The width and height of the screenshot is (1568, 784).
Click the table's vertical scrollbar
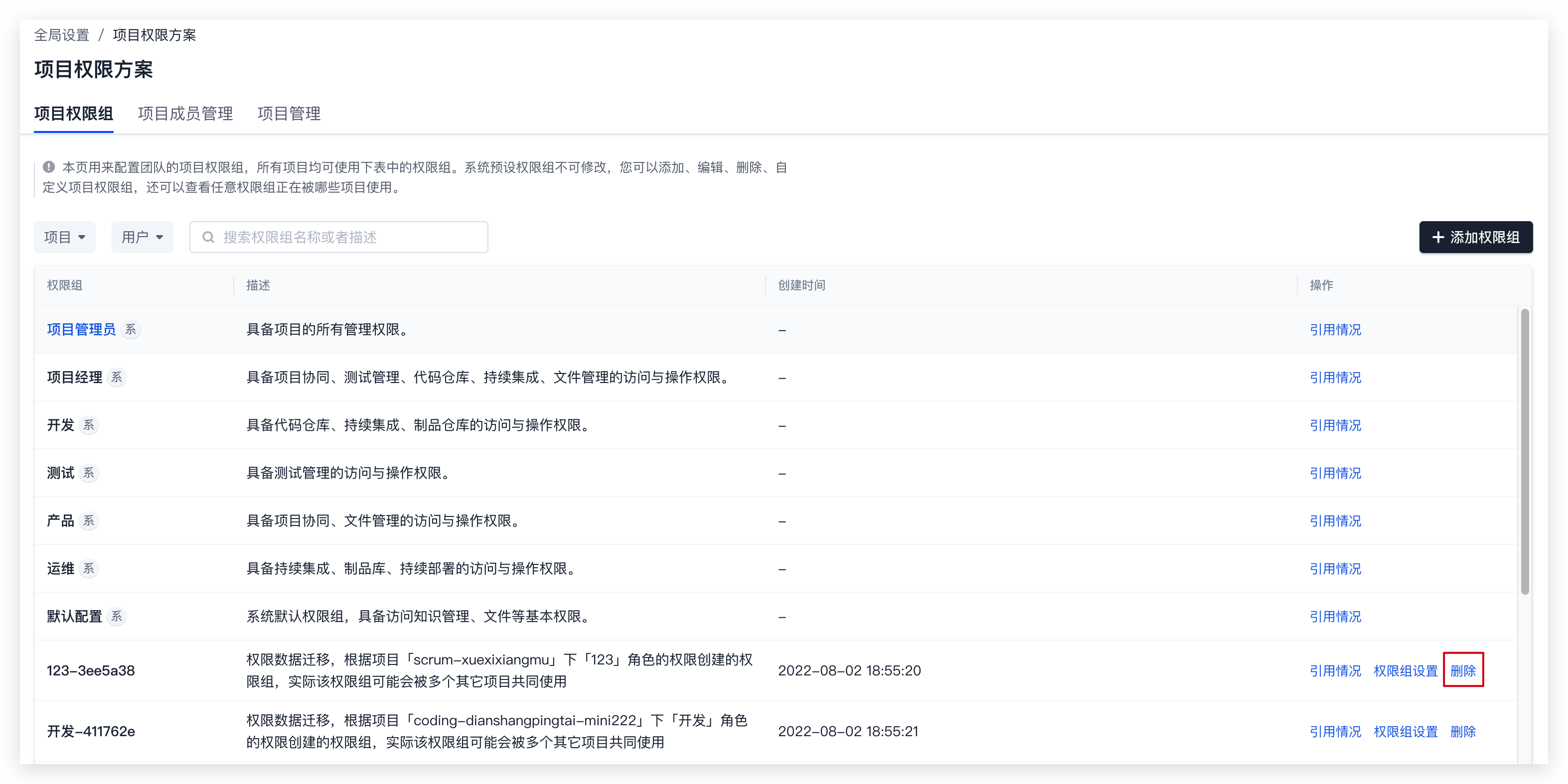click(x=1525, y=452)
